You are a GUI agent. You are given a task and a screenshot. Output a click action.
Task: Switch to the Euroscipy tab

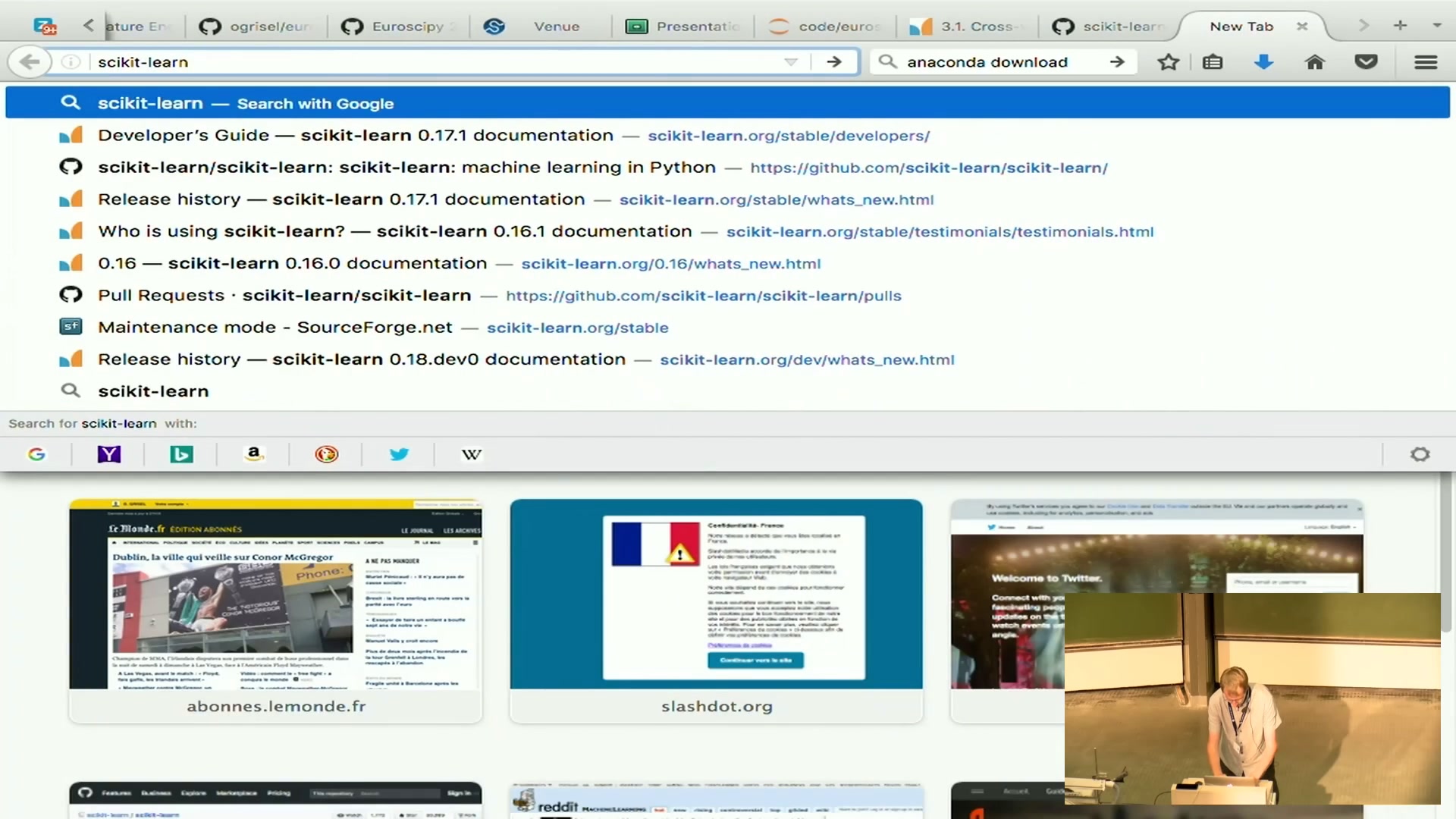point(400,27)
